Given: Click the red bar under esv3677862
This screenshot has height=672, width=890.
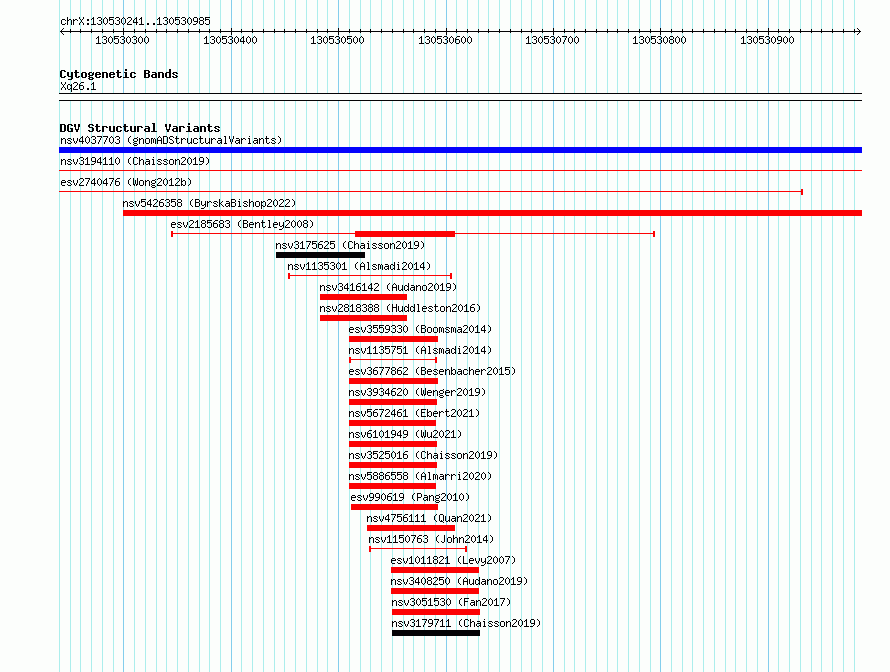Looking at the screenshot, I should coord(393,381).
